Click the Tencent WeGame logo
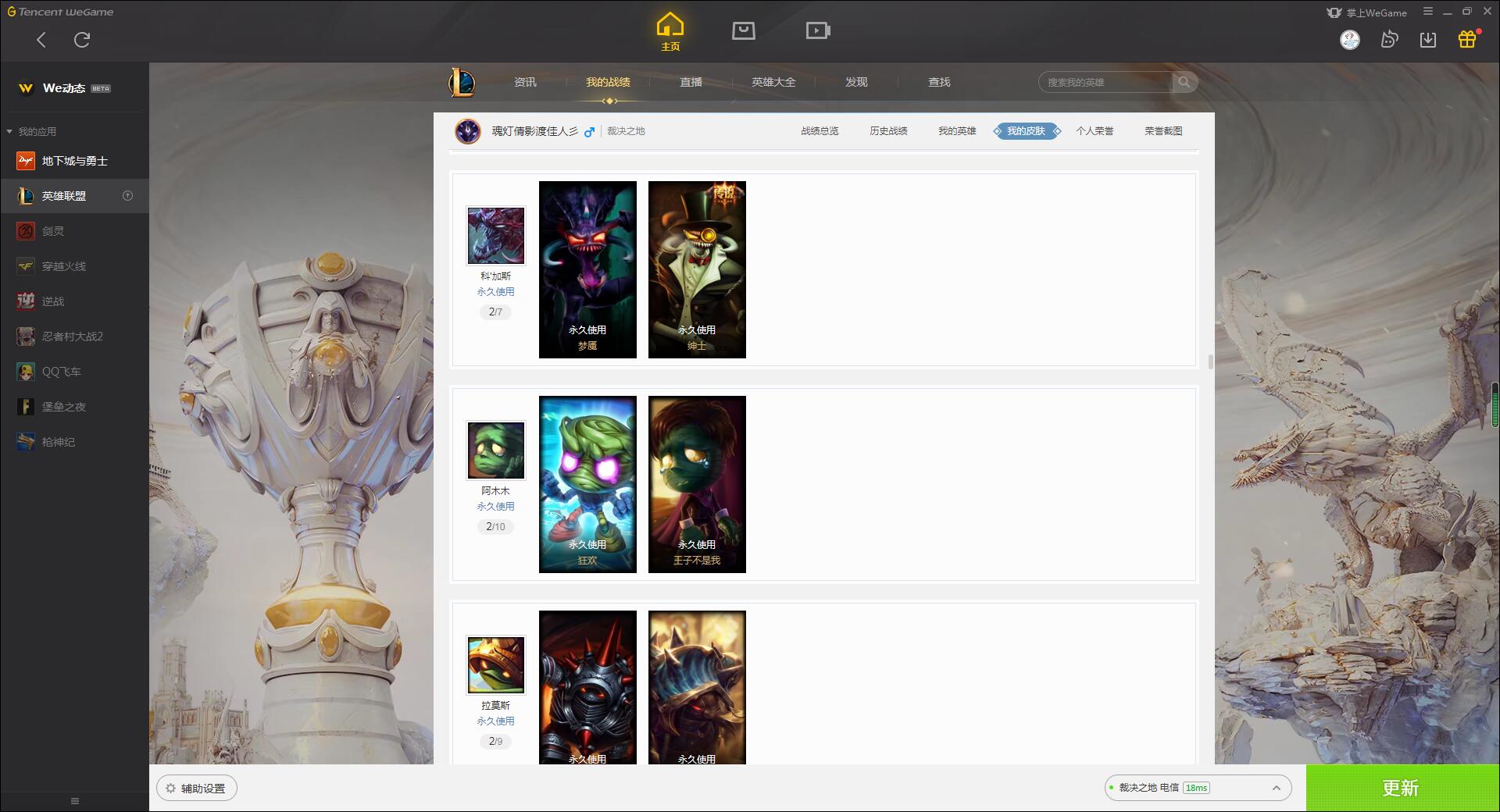1500x812 pixels. [x=60, y=12]
